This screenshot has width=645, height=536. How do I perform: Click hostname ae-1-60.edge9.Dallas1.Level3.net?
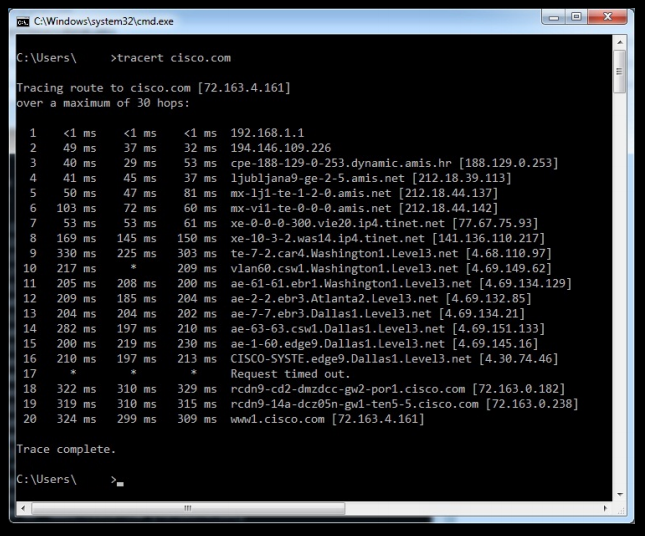(338, 344)
